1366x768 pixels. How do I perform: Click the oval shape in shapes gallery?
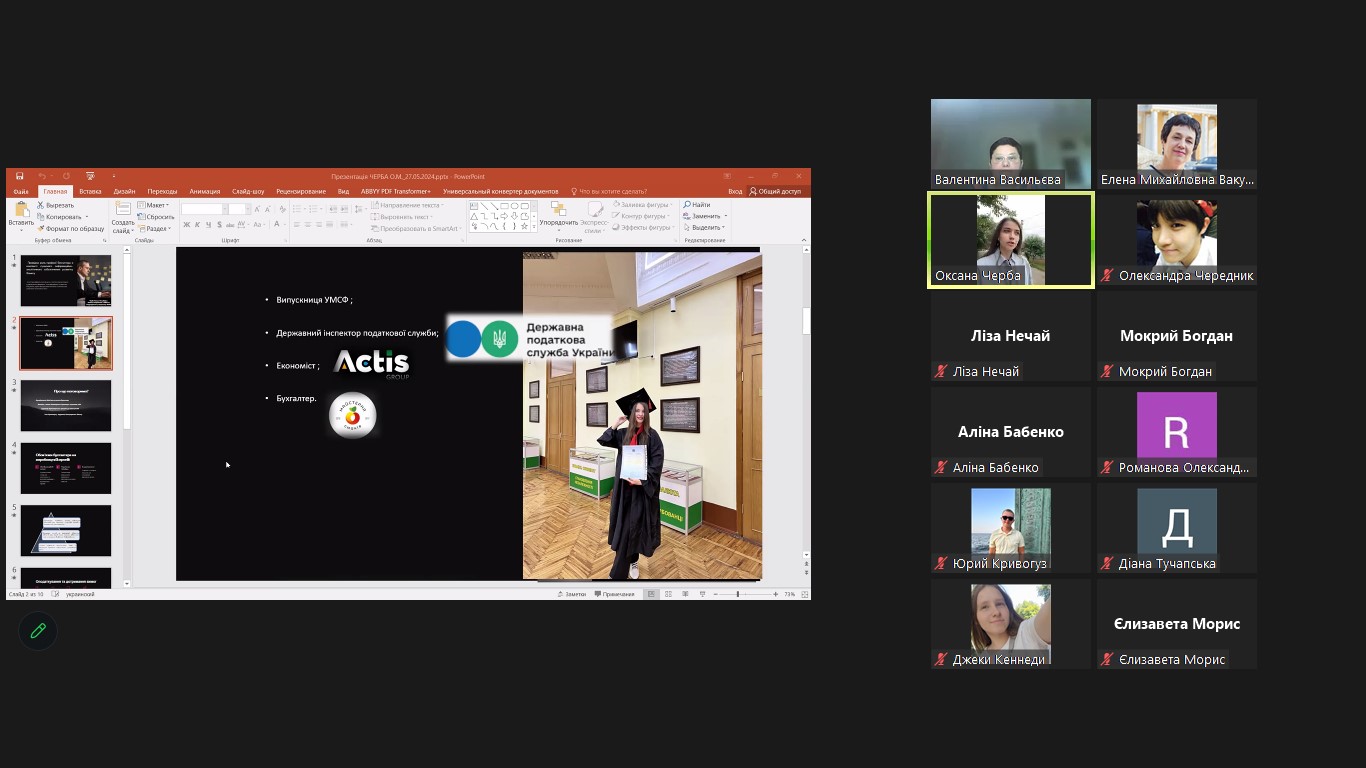[x=514, y=206]
